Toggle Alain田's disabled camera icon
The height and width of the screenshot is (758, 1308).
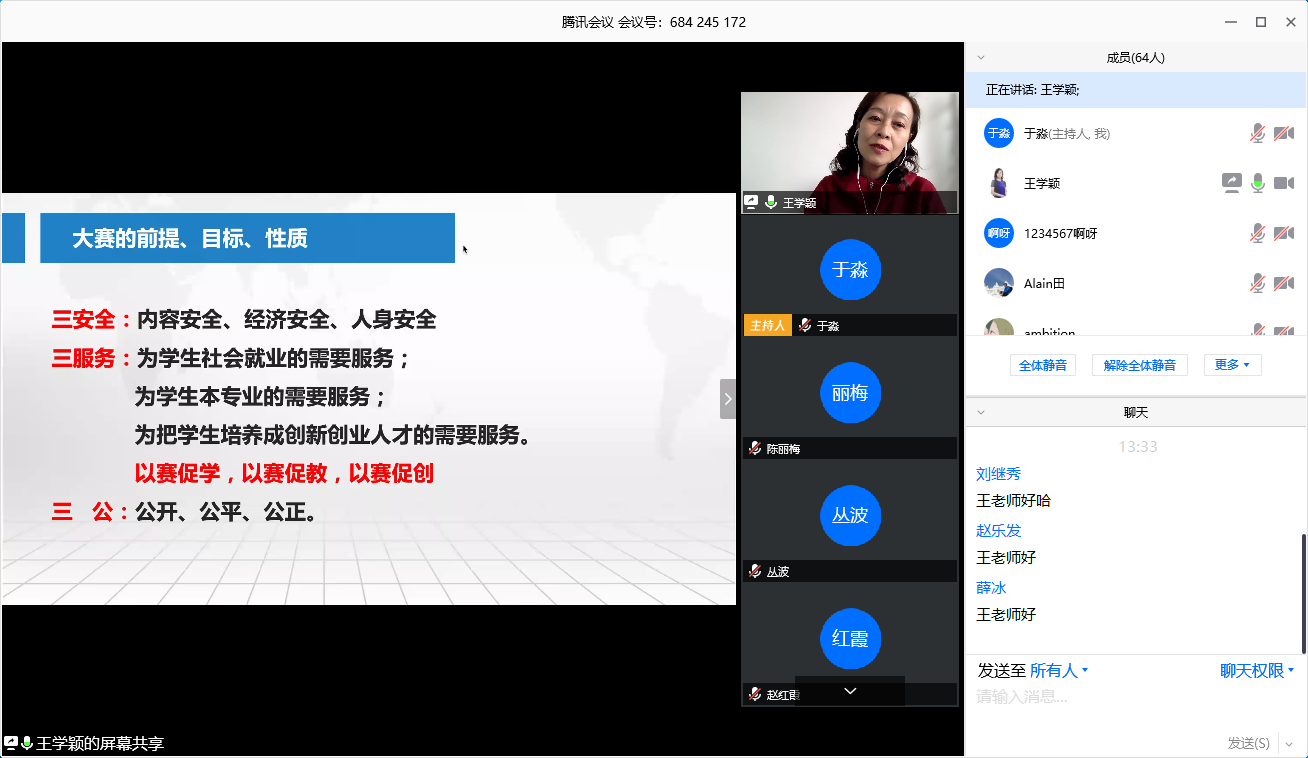tap(1284, 283)
